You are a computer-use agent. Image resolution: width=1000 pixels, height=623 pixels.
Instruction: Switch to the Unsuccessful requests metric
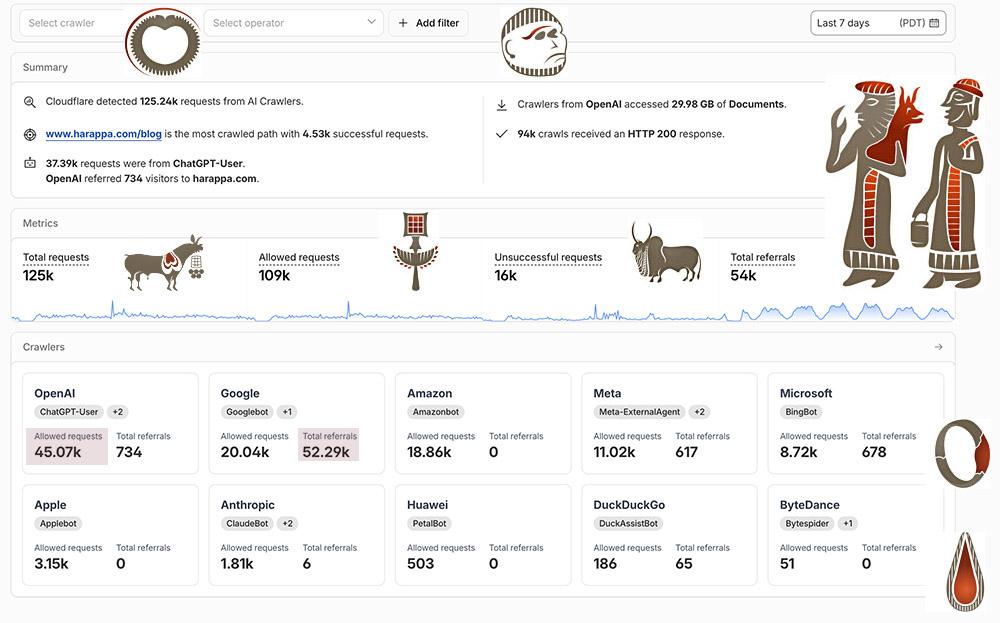[548, 258]
